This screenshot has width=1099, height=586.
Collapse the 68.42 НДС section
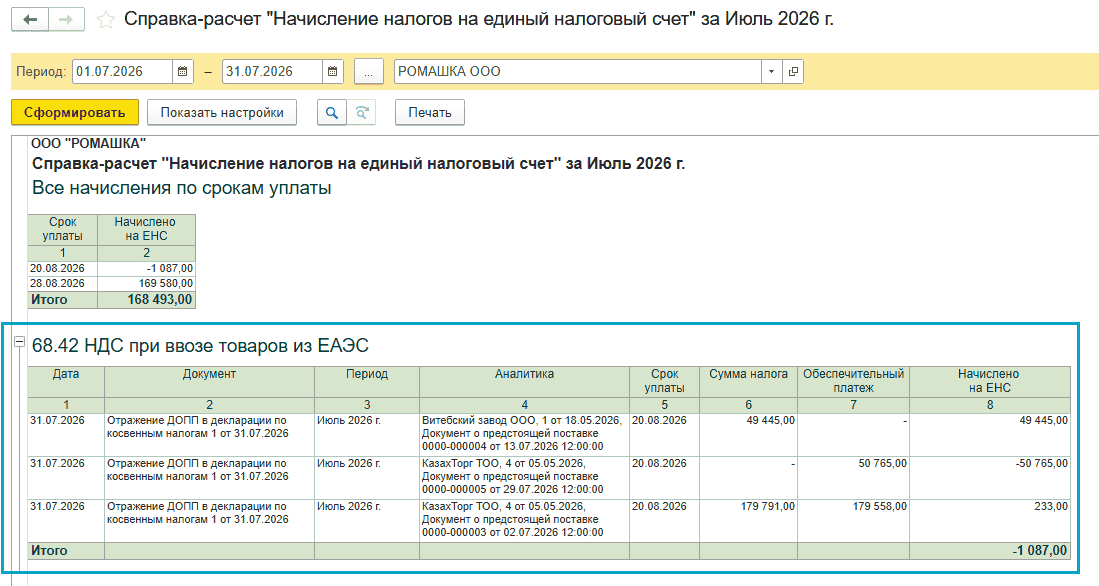pyautogui.click(x=20, y=341)
